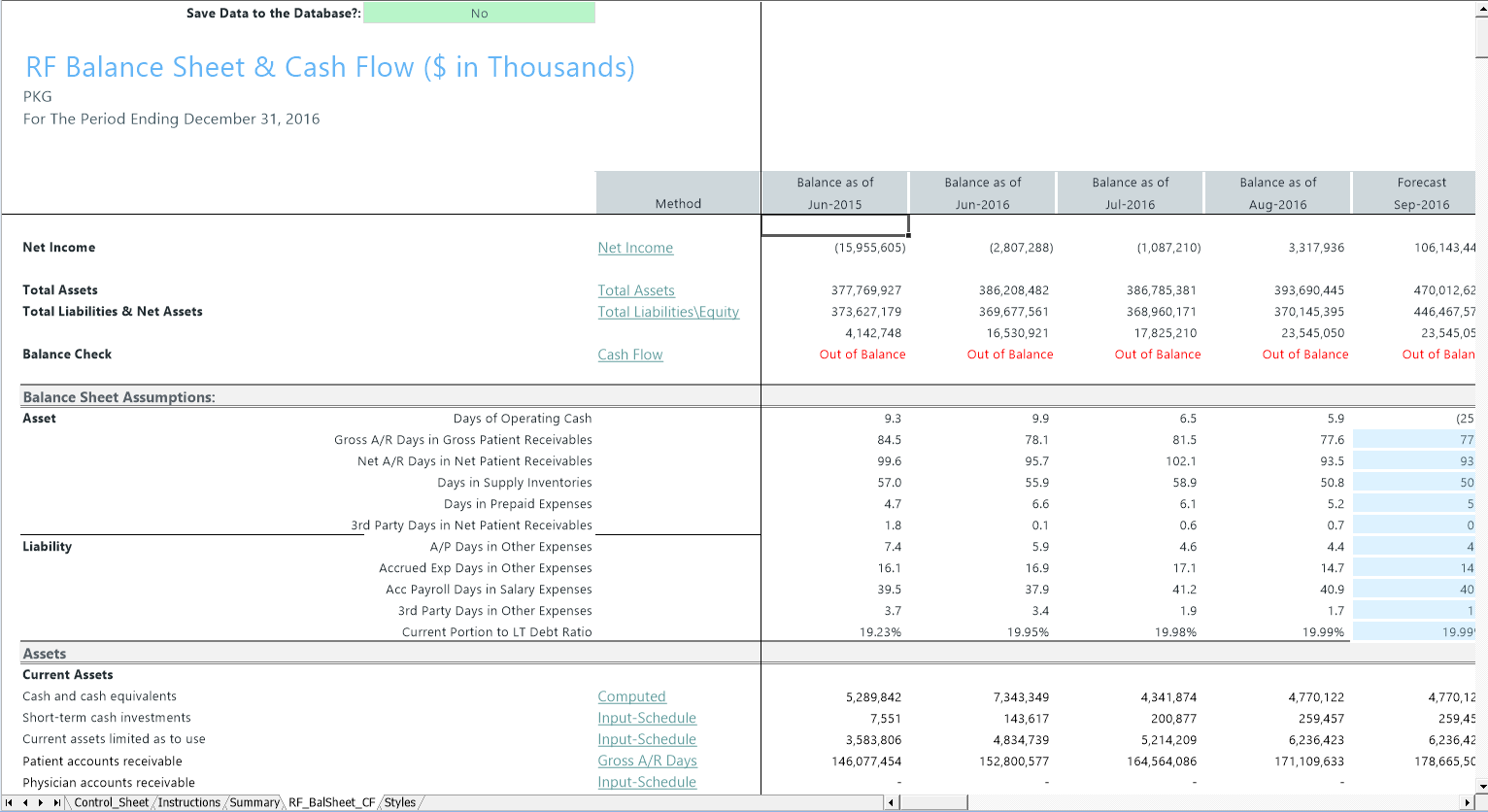The height and width of the screenshot is (812, 1488).
Task: Select Current Portion ratio 19.23%
Action: [881, 632]
